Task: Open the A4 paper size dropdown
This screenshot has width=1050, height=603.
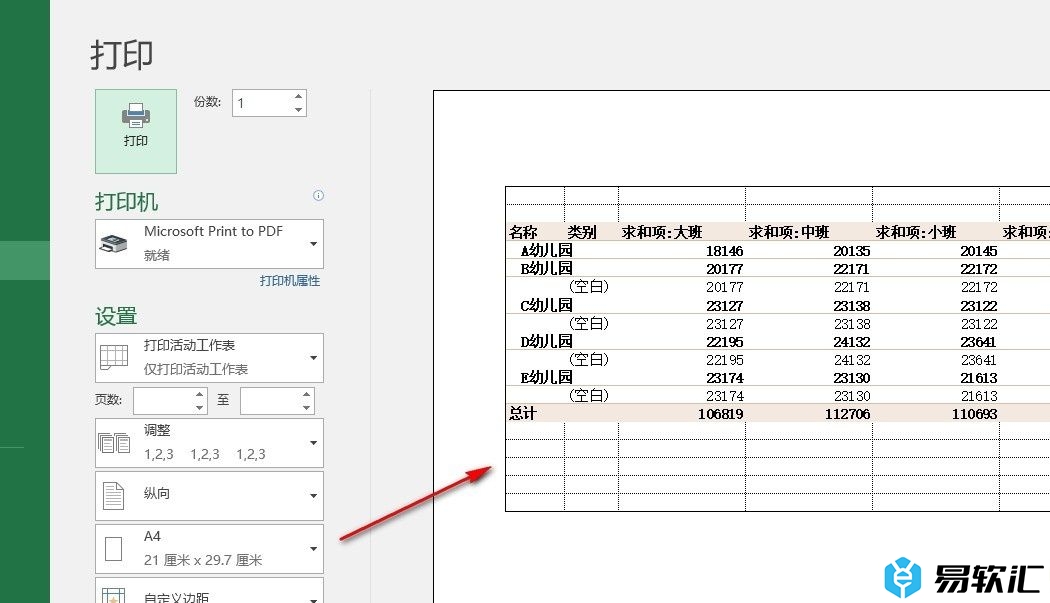Action: pos(210,549)
